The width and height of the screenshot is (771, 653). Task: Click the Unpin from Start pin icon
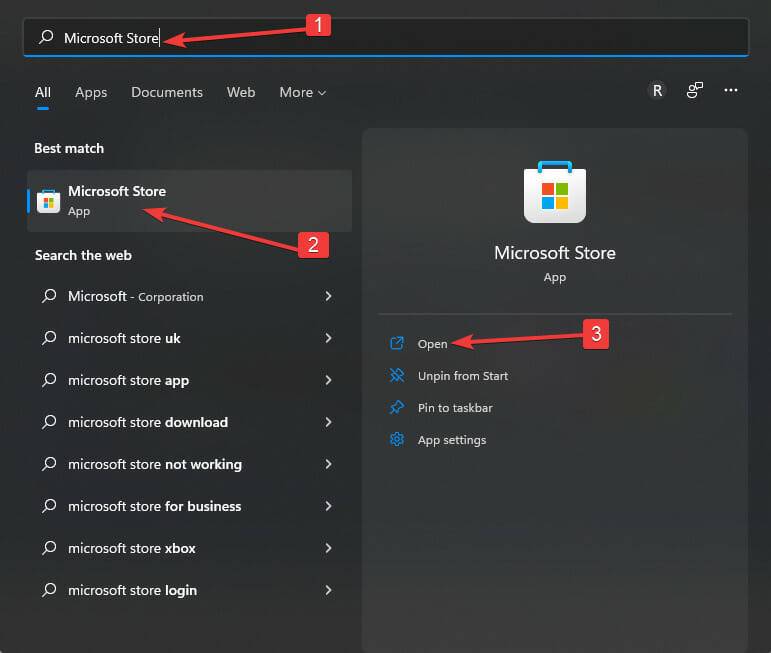pos(397,376)
